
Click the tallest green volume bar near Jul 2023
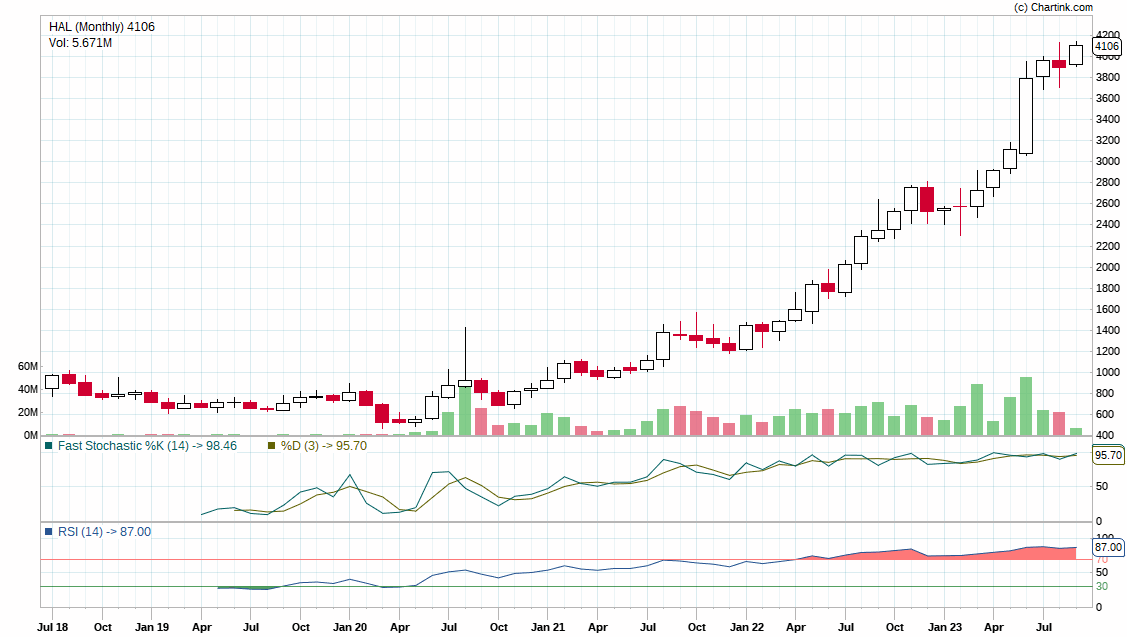point(1026,406)
